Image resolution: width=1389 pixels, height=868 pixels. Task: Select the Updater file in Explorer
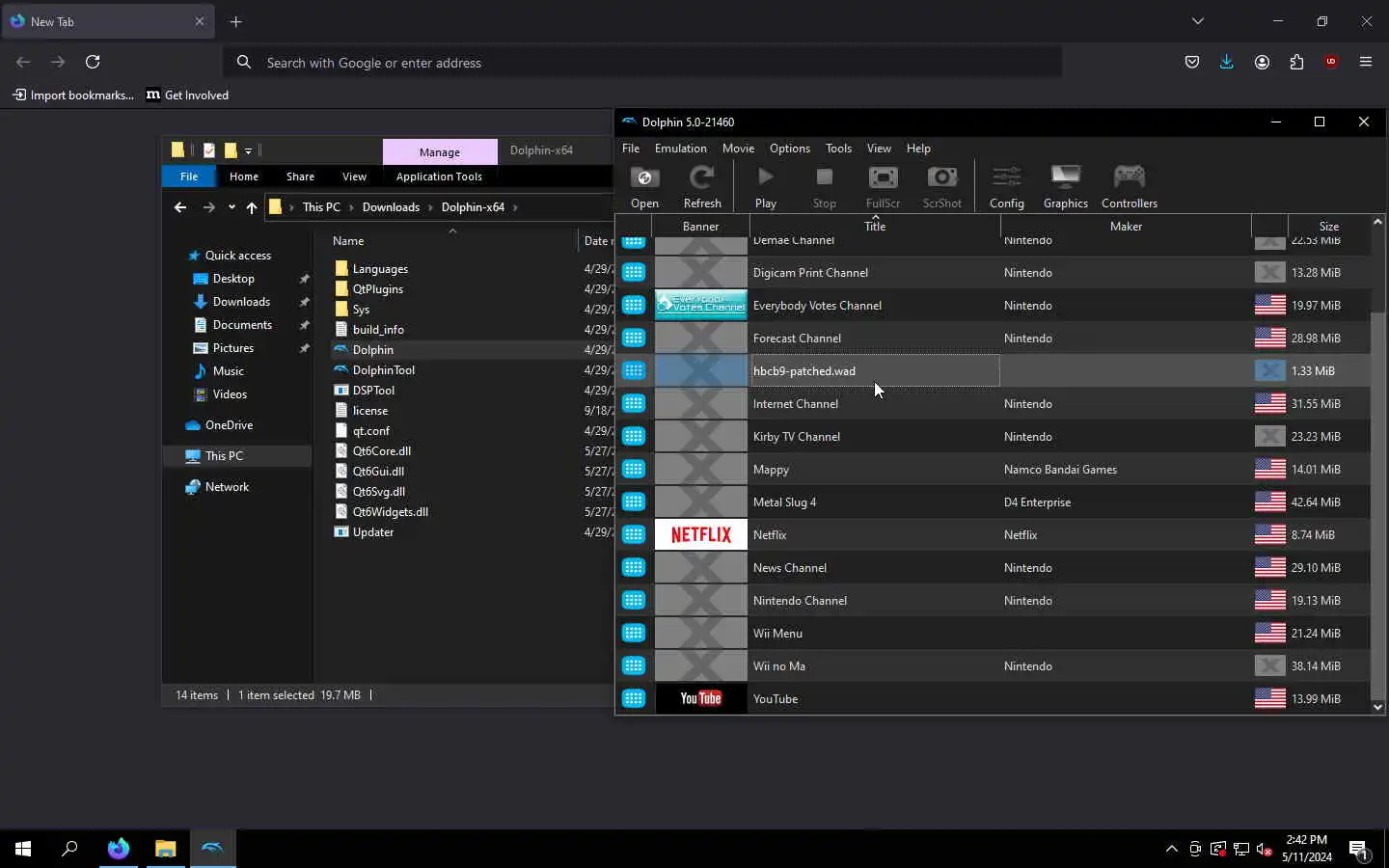373,532
